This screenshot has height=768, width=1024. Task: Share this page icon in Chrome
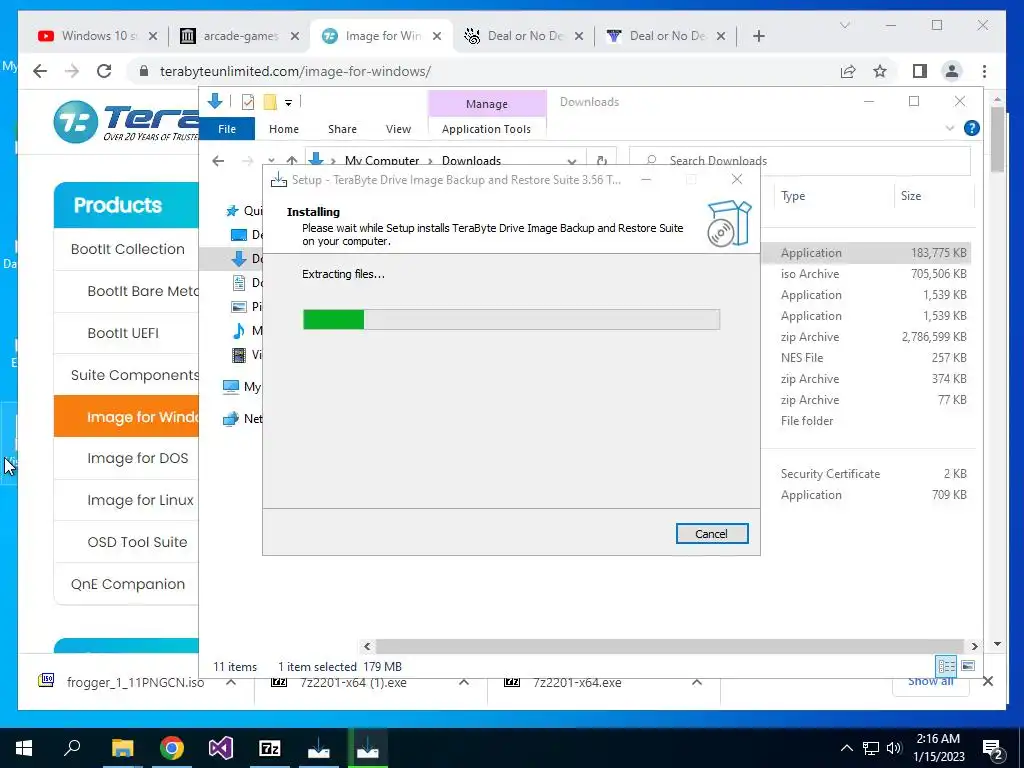[848, 71]
